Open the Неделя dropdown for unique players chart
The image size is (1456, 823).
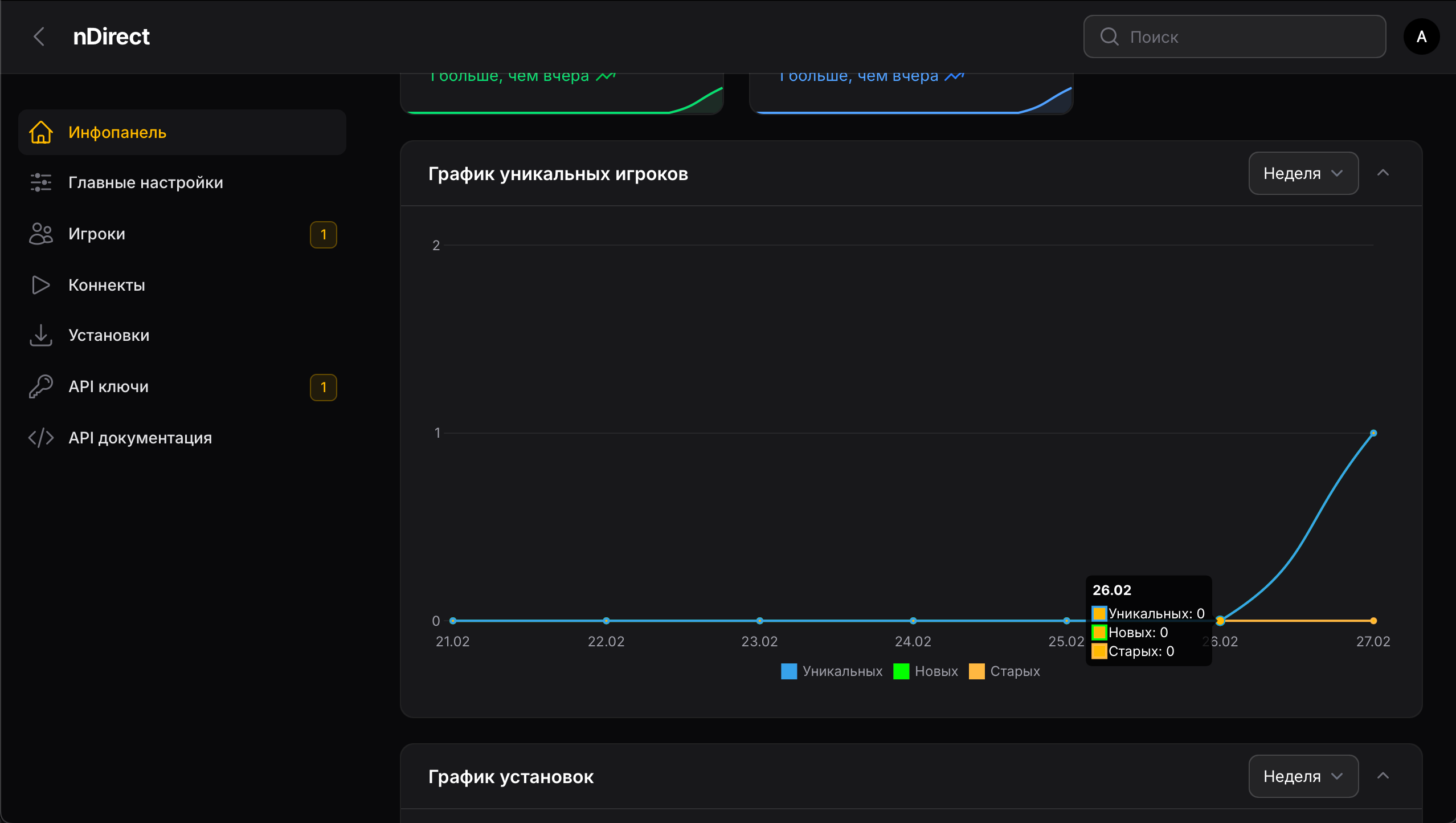[x=1303, y=173]
